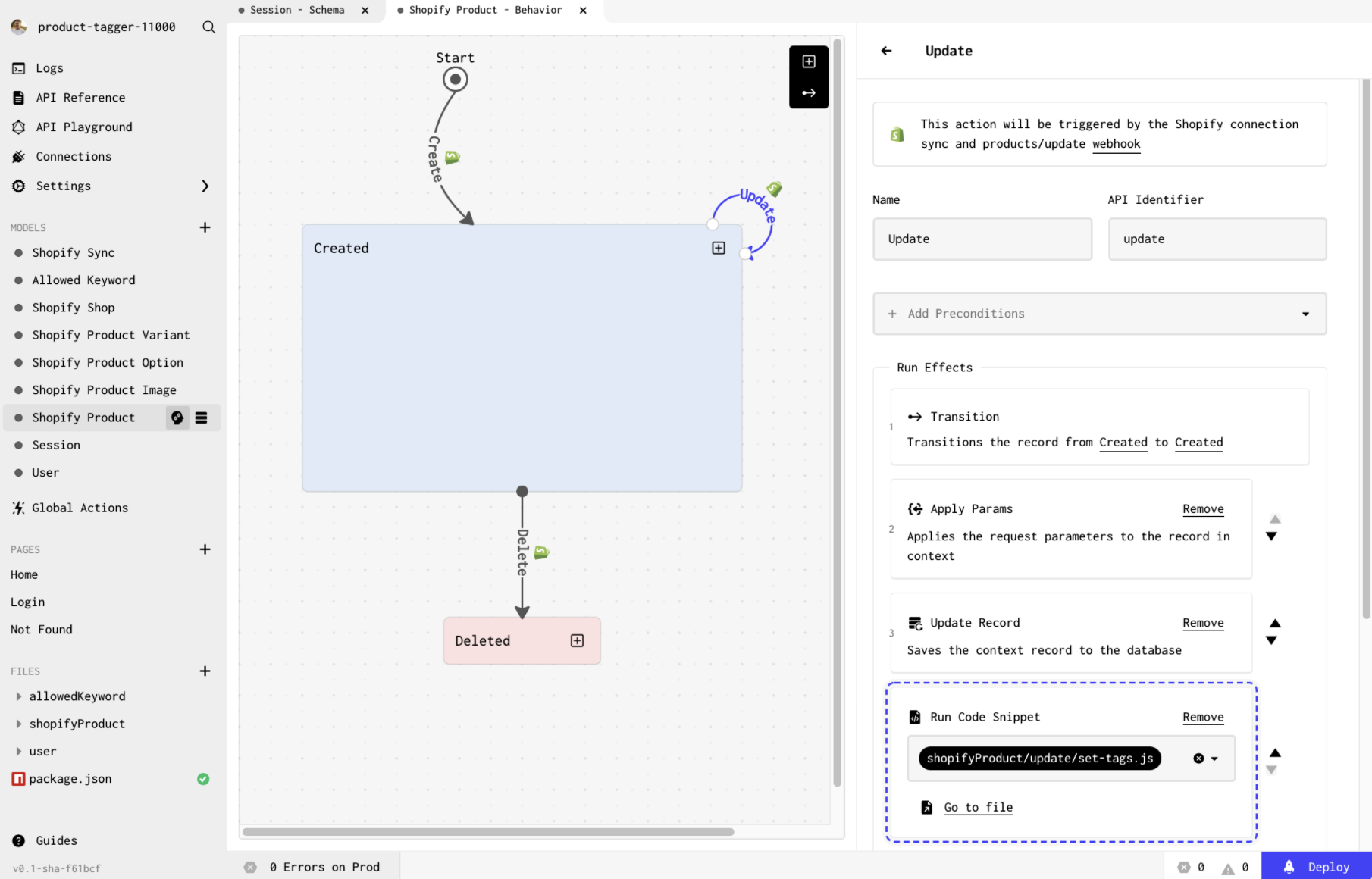1372x879 pixels.
Task: Add a new model with plus icon
Action: [x=205, y=227]
